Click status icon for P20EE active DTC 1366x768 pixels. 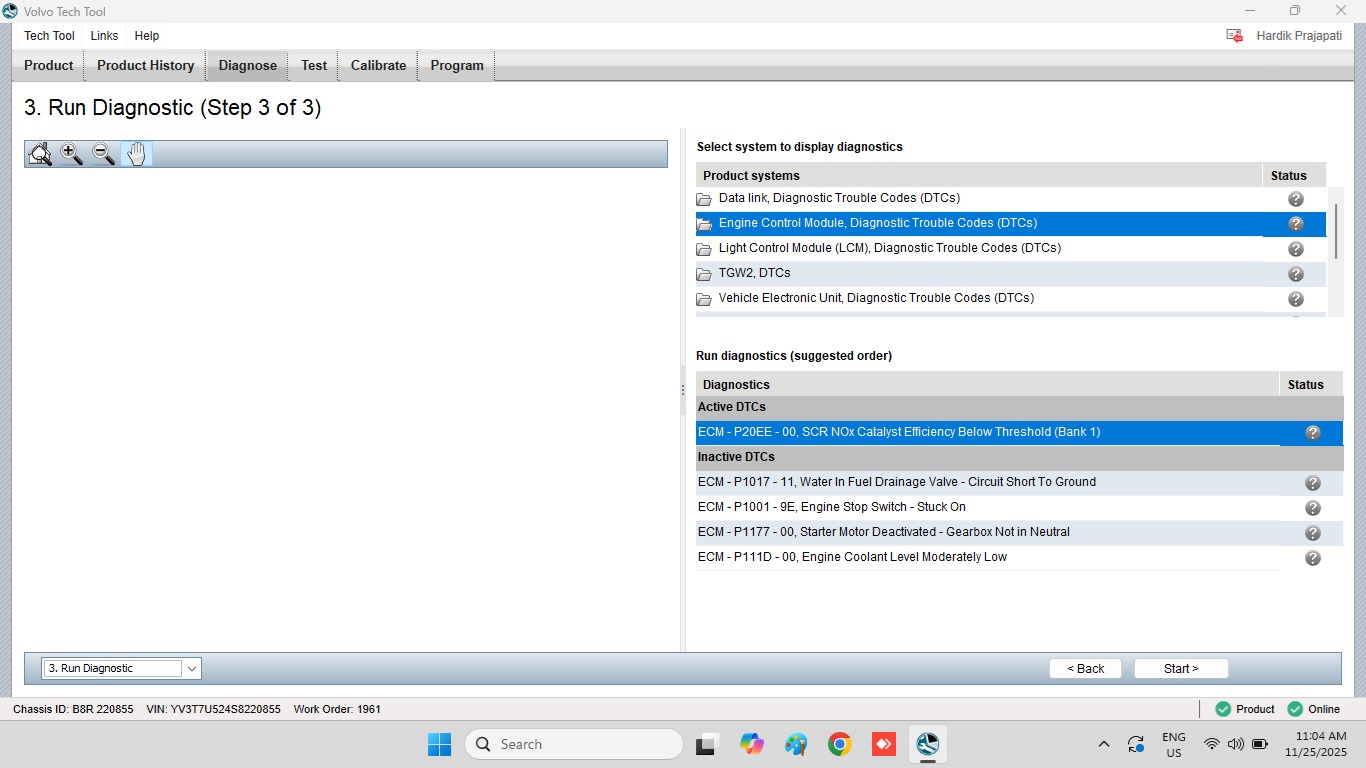(1312, 433)
